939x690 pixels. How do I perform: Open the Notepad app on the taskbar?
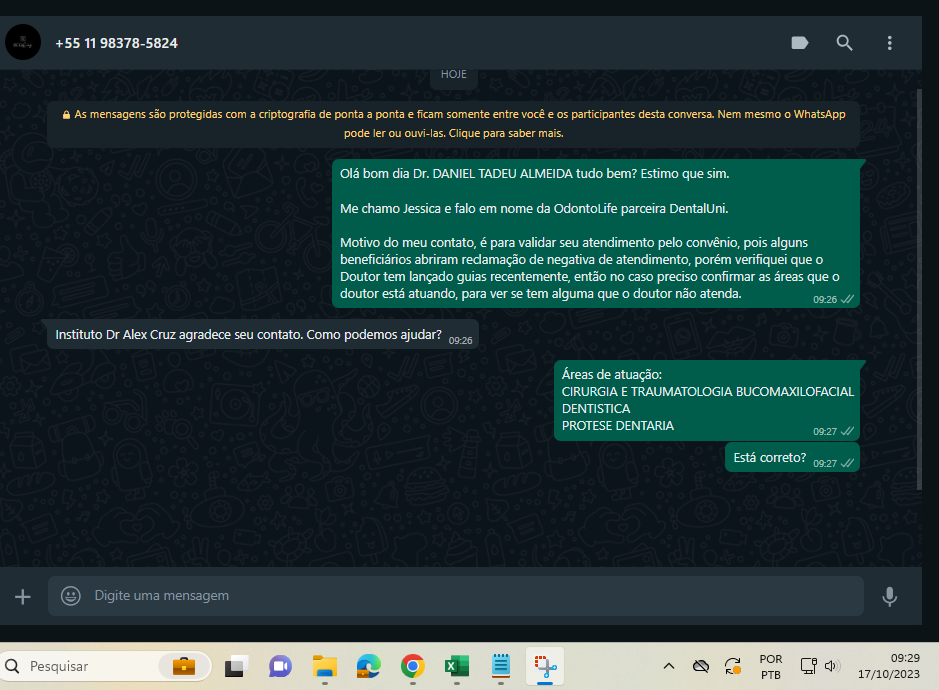[501, 666]
